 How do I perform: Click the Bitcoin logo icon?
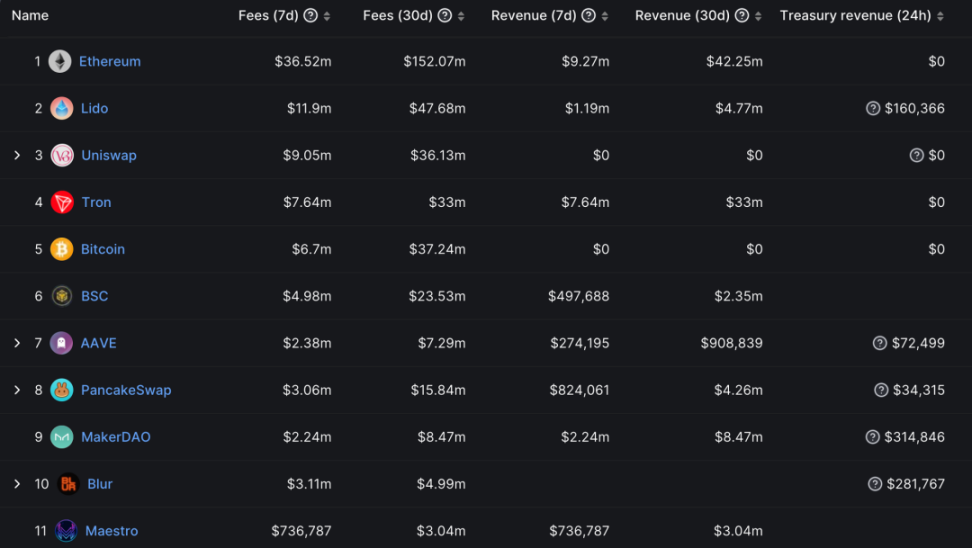coord(62,249)
